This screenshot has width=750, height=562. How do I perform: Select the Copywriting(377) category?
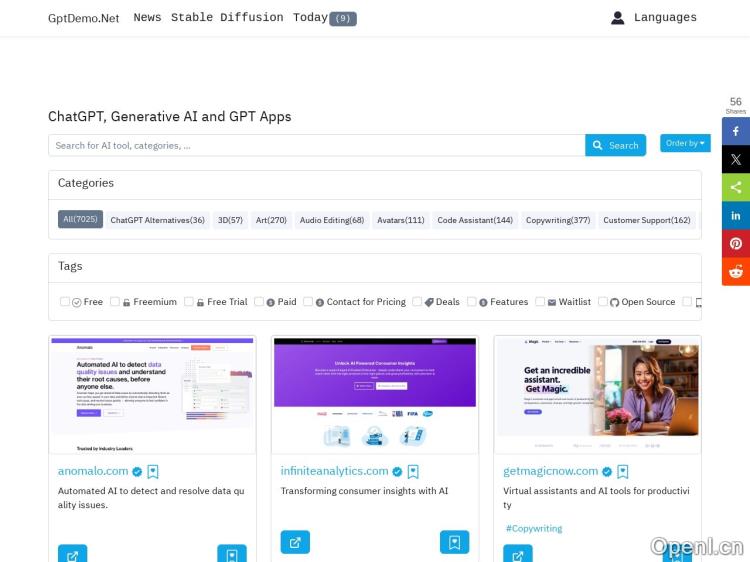(x=558, y=220)
